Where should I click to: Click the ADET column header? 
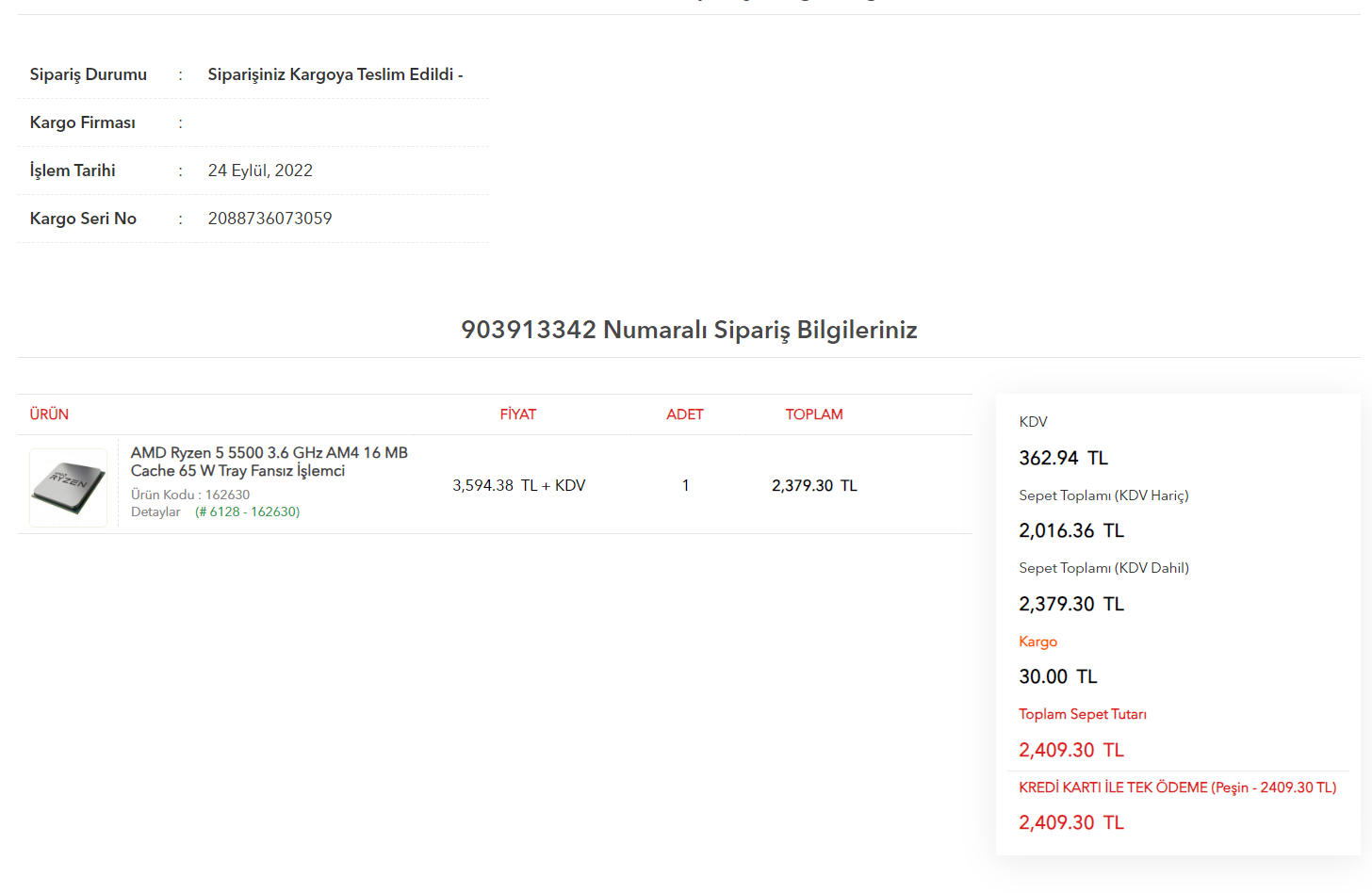tap(684, 414)
